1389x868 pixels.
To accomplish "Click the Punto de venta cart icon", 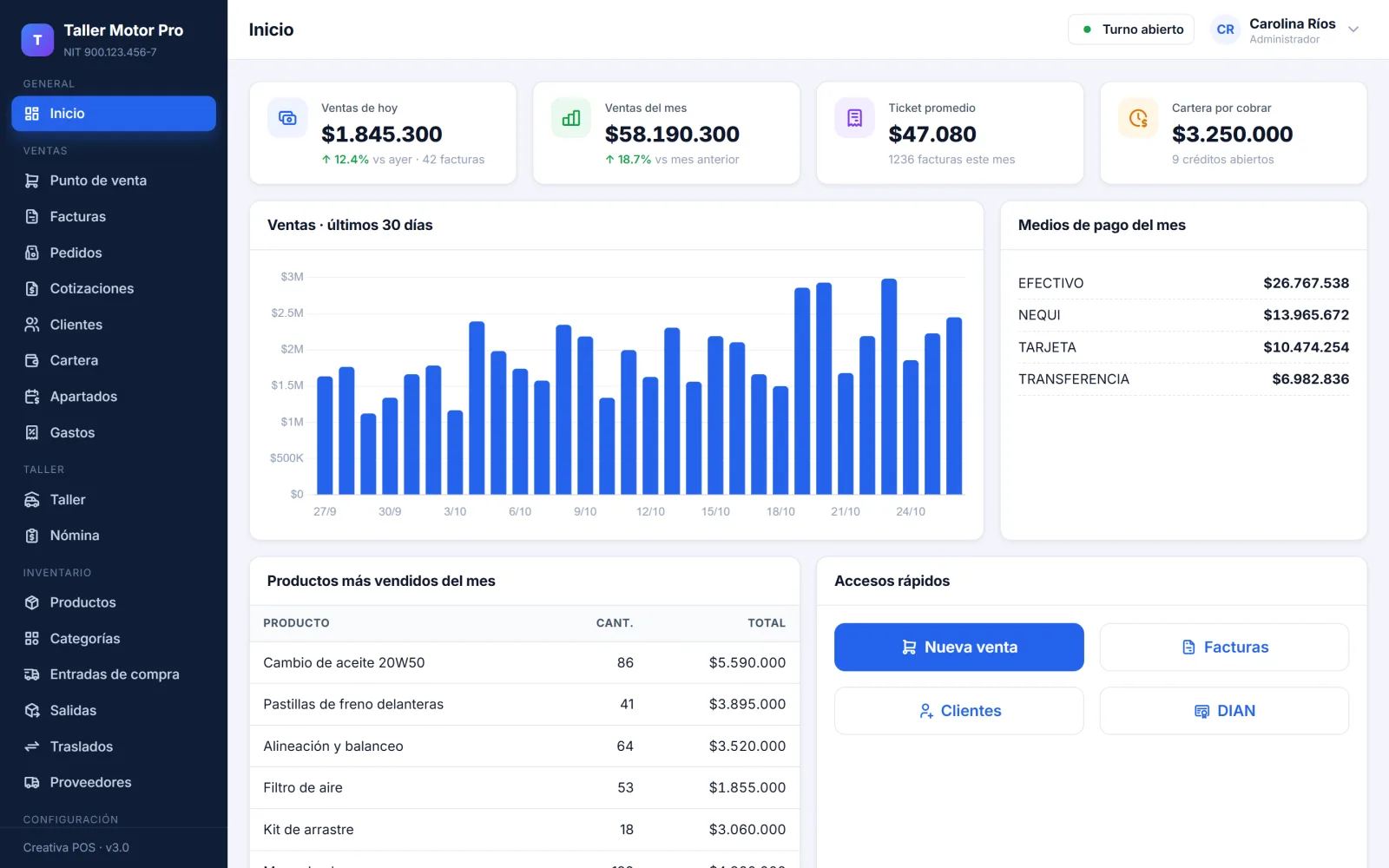I will click(32, 181).
